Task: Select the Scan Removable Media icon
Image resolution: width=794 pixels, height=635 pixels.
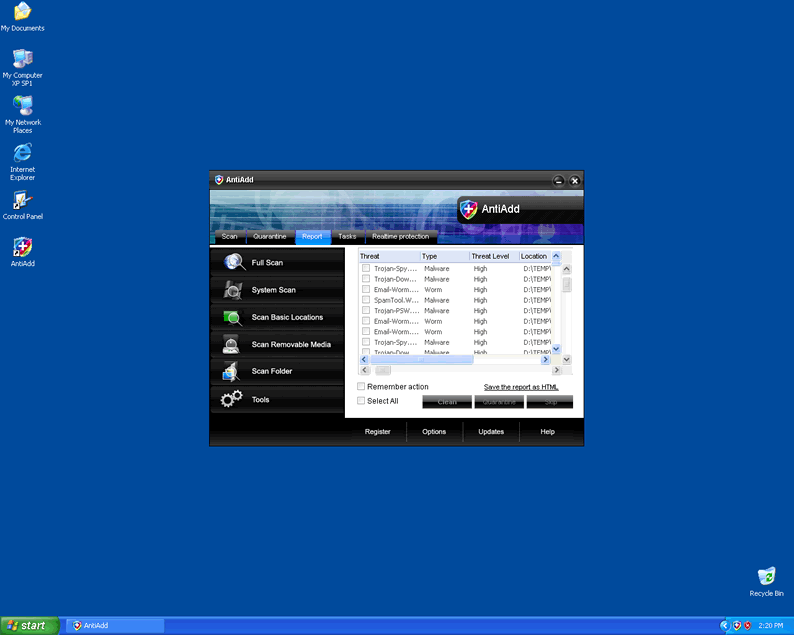Action: 232,345
